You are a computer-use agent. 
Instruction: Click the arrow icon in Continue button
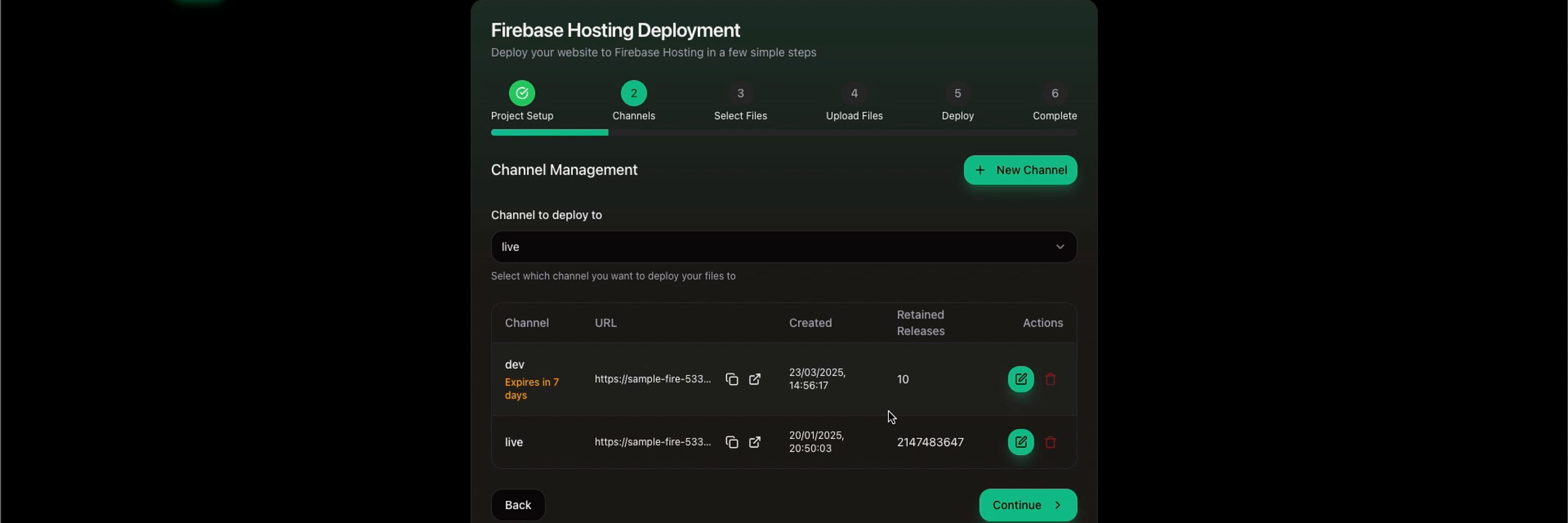click(x=1058, y=505)
